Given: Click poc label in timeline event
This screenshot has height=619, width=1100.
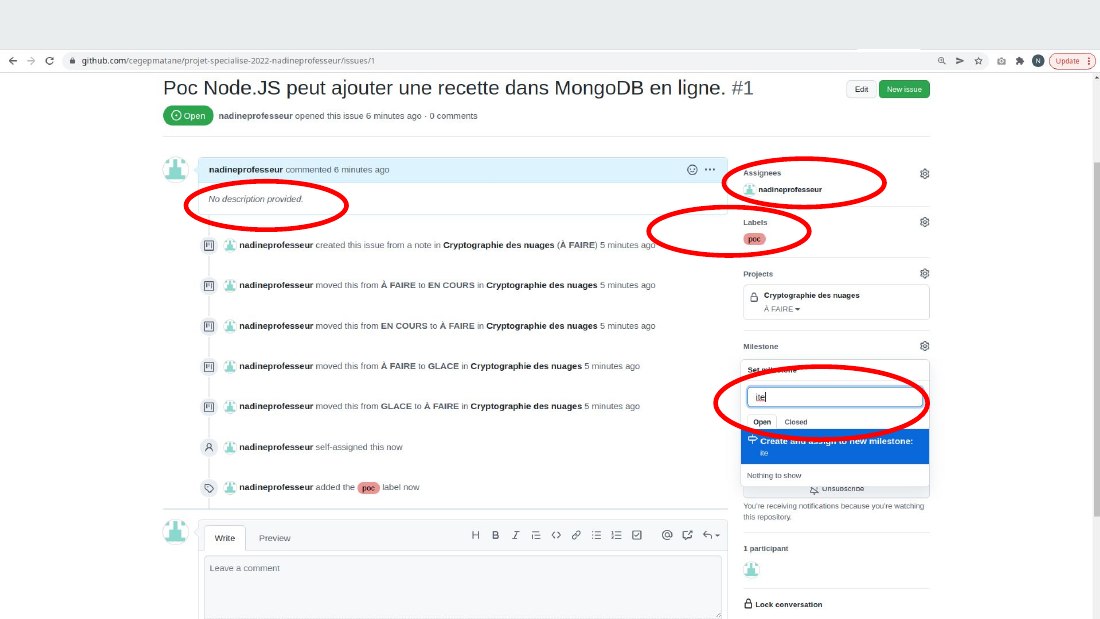Looking at the screenshot, I should point(368,488).
